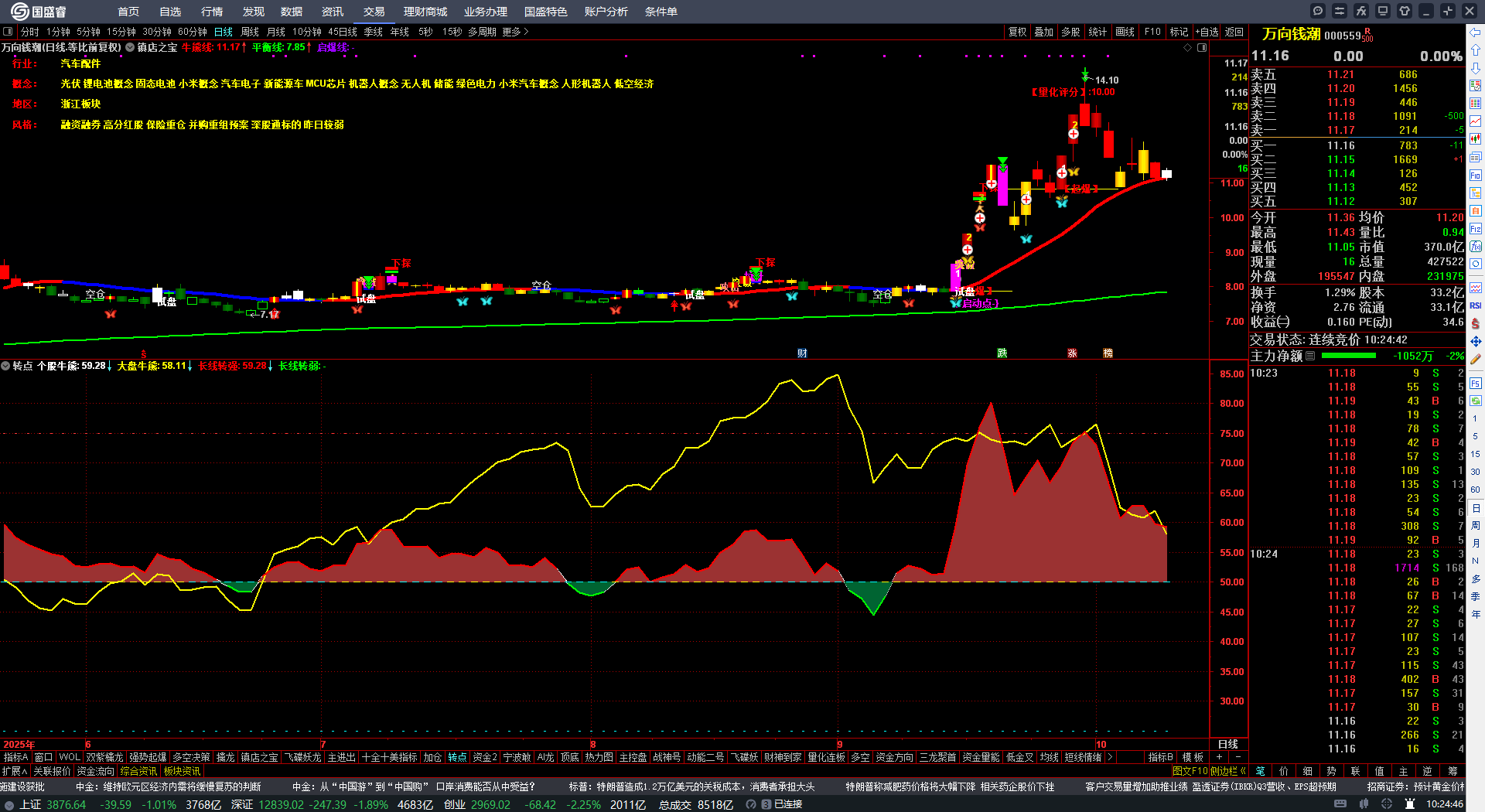Click the crosshair target status icon

coord(1388,804)
